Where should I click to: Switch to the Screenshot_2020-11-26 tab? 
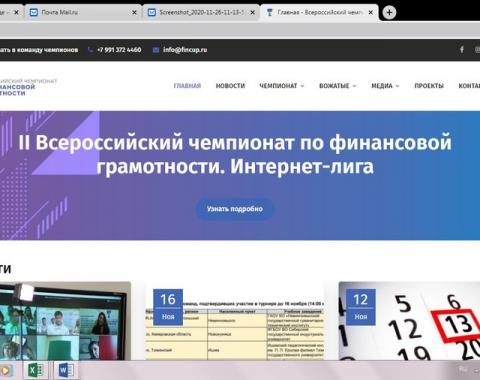pyautogui.click(x=201, y=13)
